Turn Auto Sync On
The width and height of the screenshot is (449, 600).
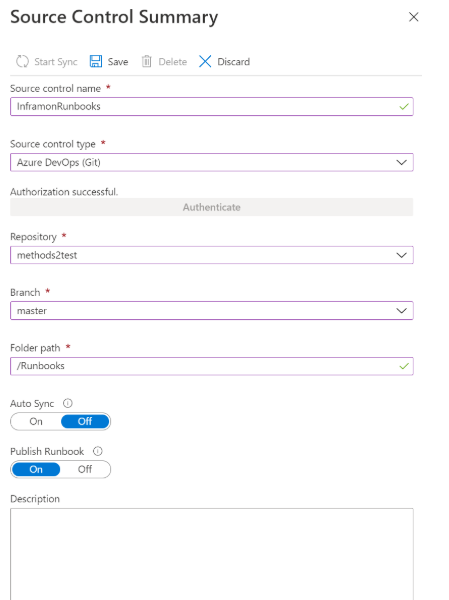click(x=36, y=421)
